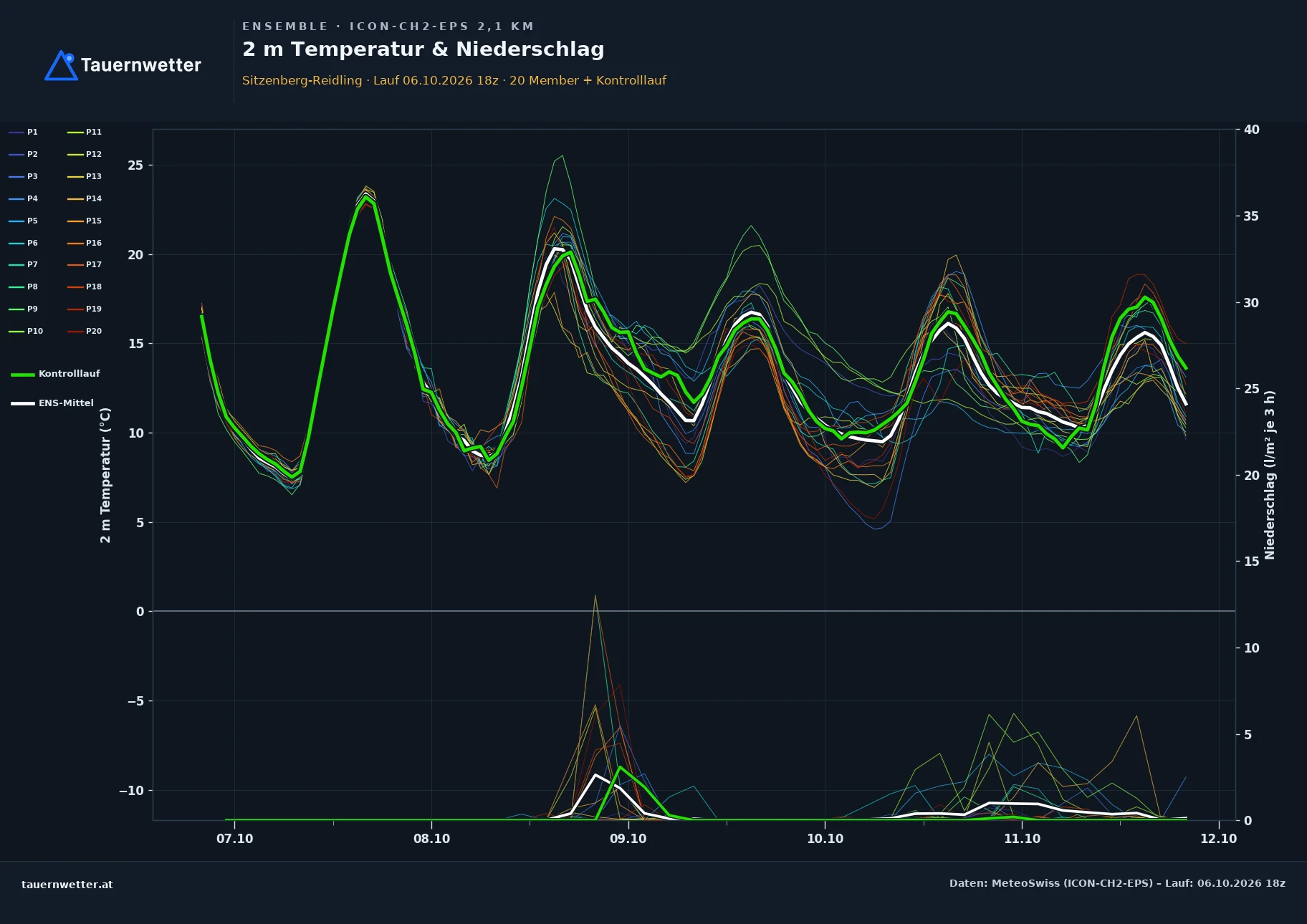
Task: Click the P2 legend entry
Action: (x=23, y=154)
